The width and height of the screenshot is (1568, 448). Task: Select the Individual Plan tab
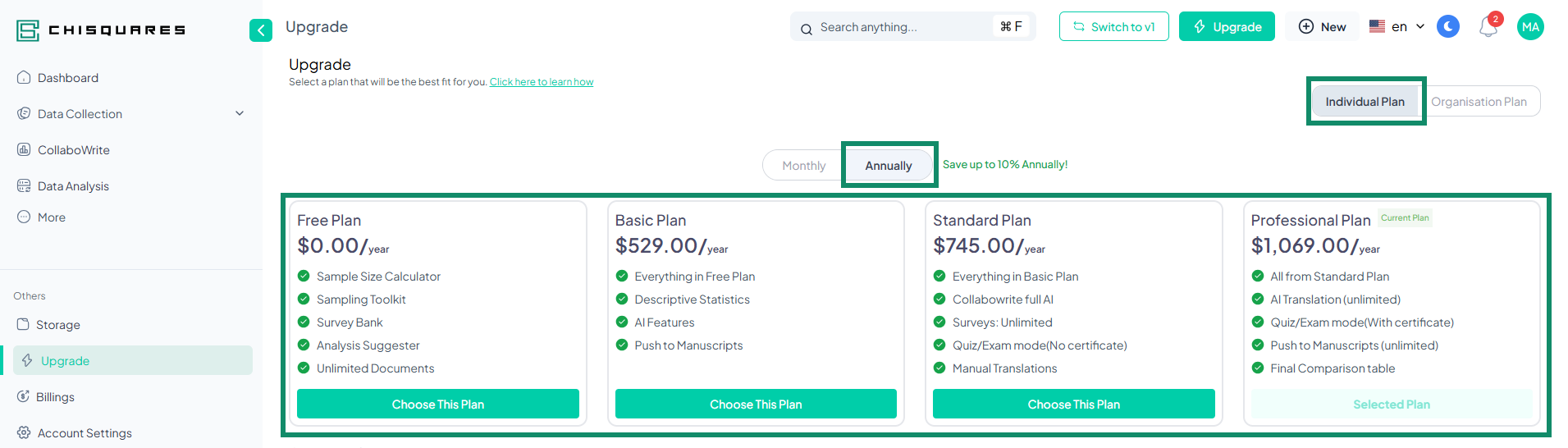(1365, 102)
